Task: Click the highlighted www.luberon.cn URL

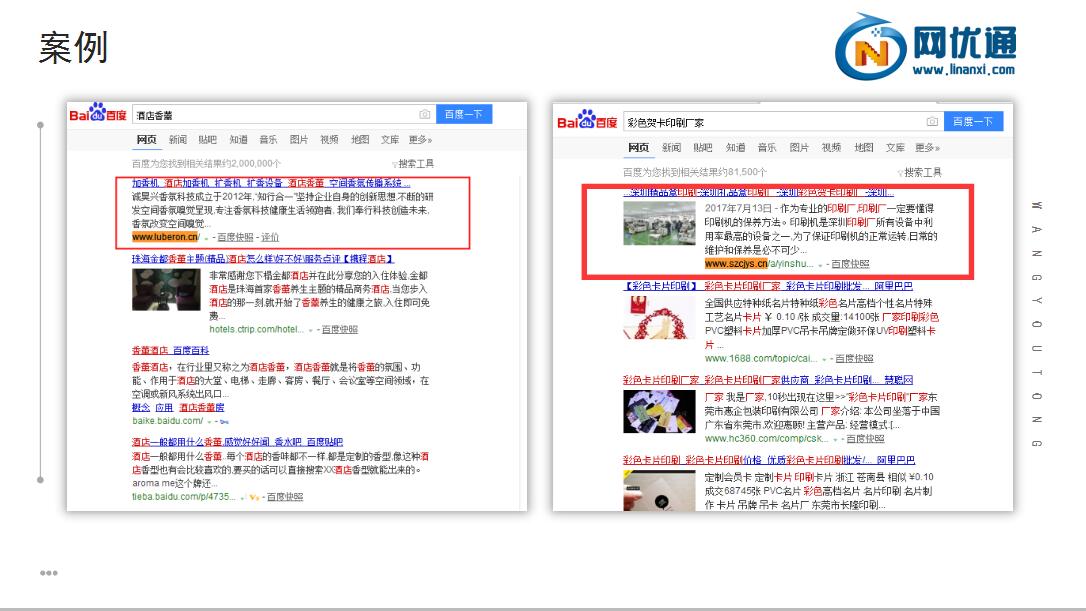Action: (165, 237)
